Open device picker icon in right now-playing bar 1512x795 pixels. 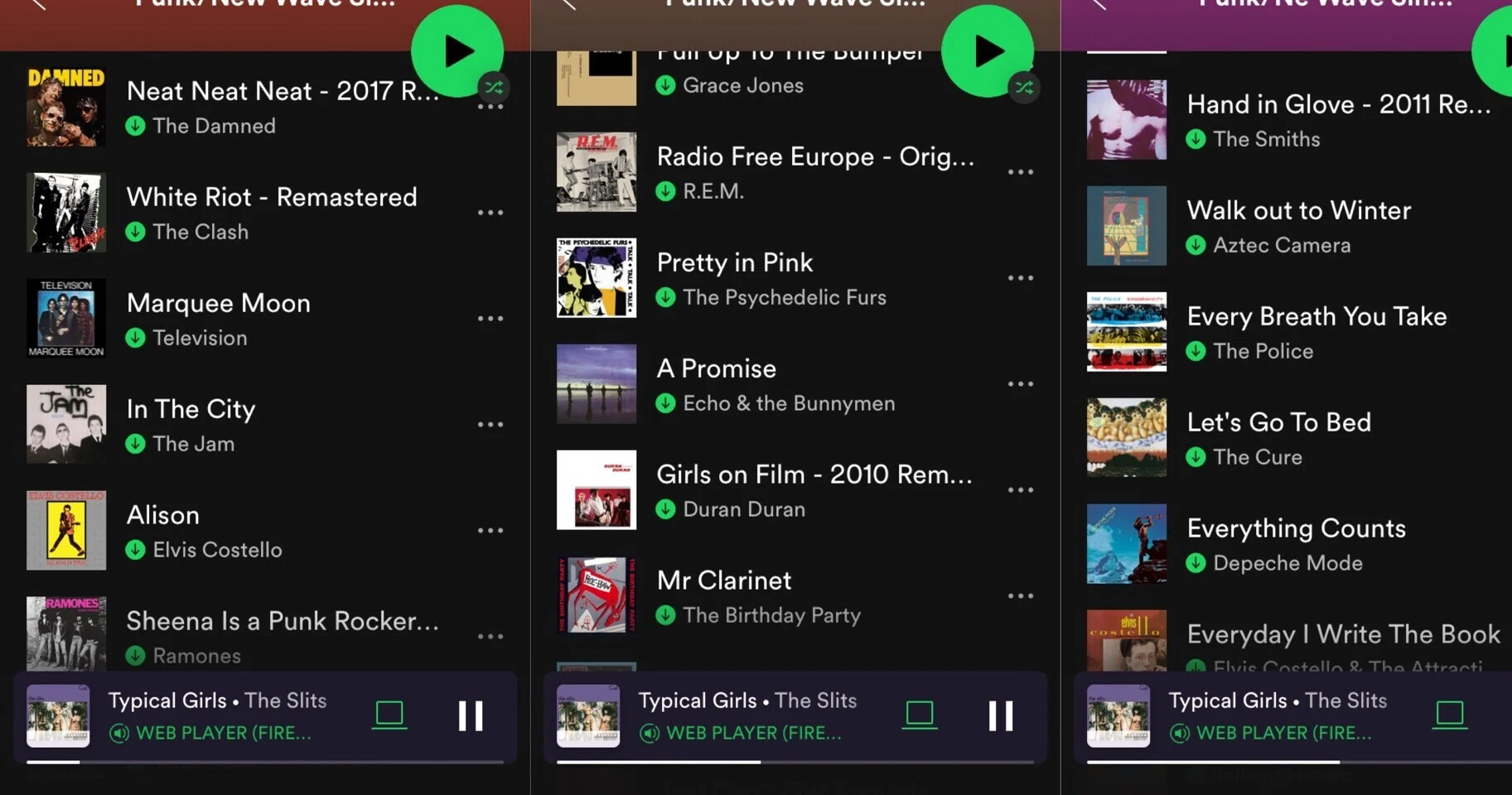(x=1450, y=715)
